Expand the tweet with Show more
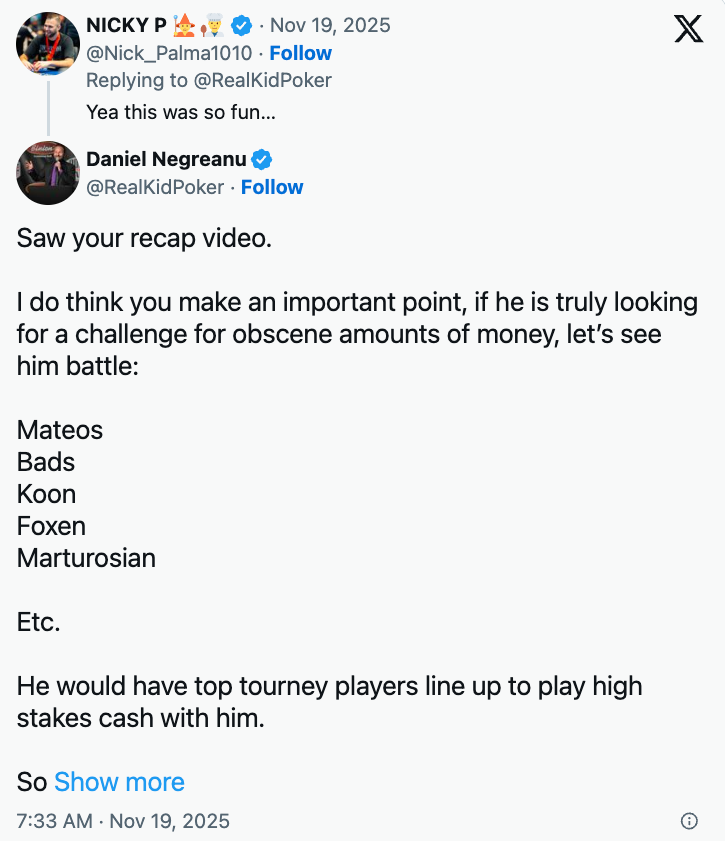 click(x=119, y=782)
